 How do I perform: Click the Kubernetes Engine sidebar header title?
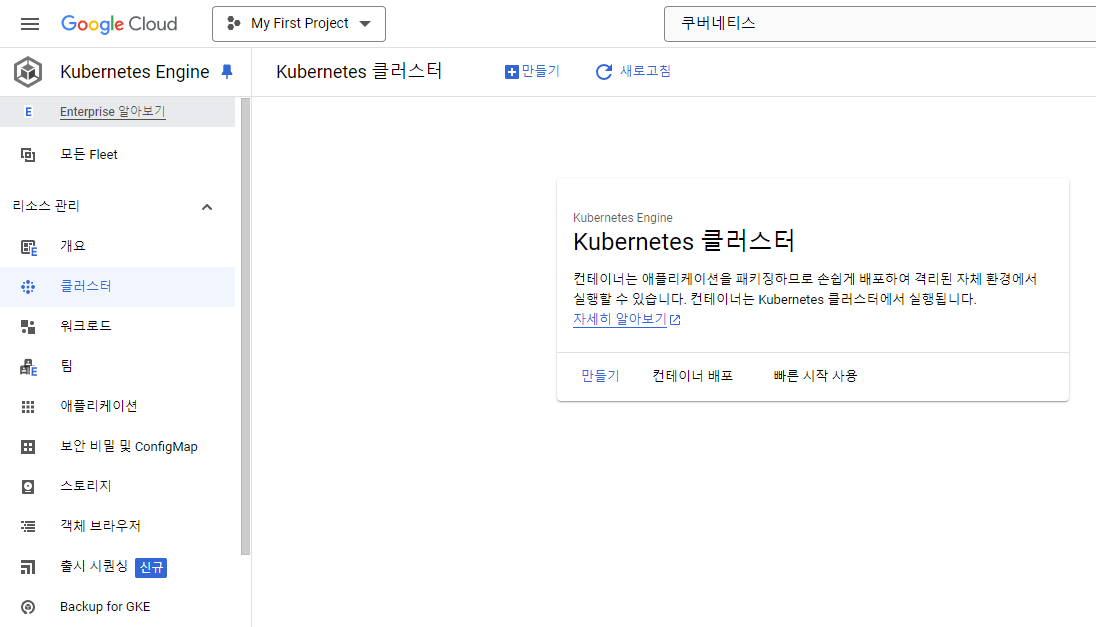[135, 71]
